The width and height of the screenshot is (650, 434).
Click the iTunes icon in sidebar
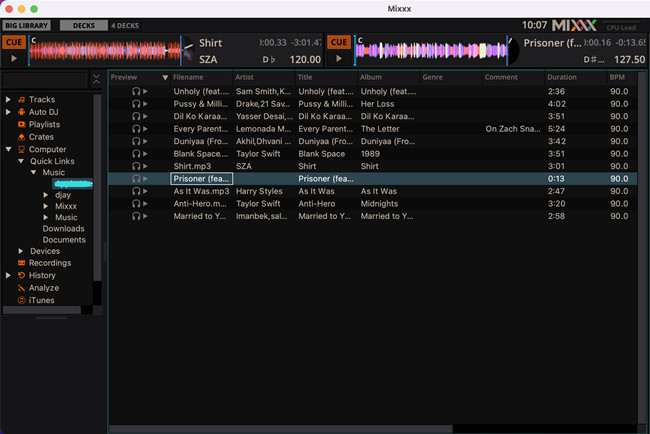pyautogui.click(x=22, y=300)
